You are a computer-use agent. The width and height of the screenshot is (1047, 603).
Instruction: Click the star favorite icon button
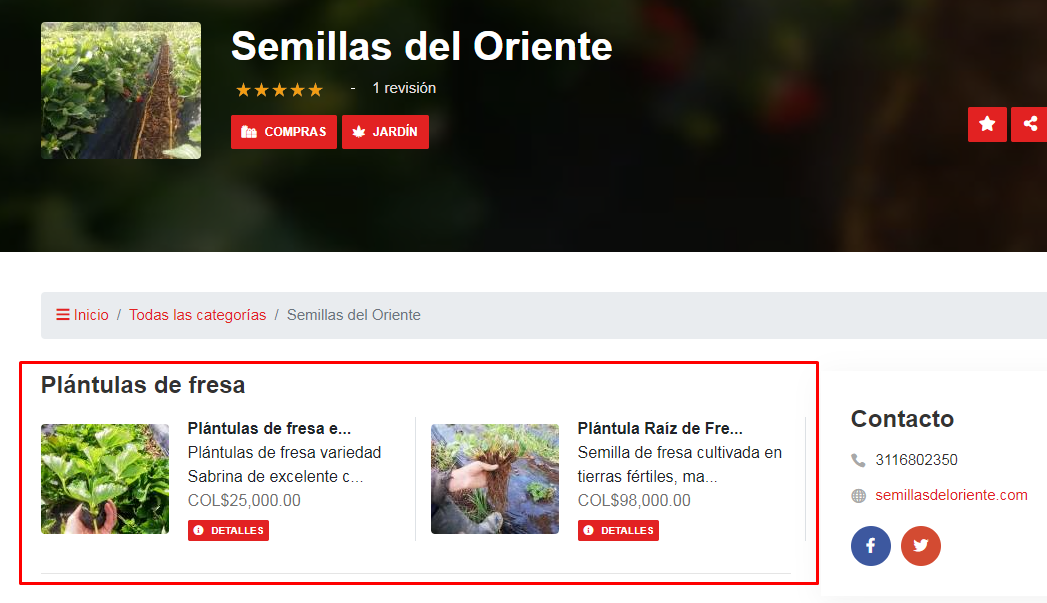(x=987, y=124)
